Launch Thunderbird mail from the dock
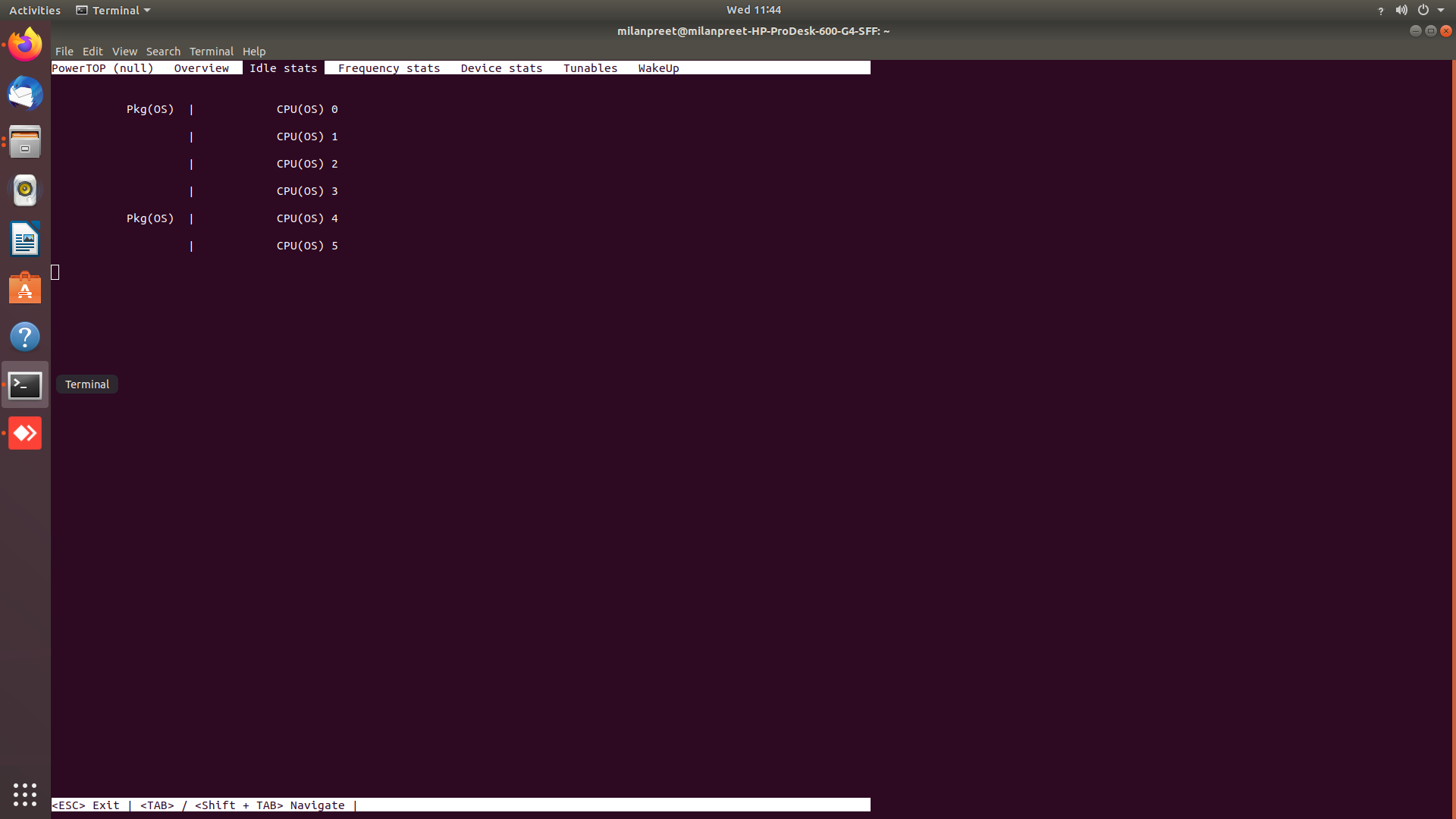 (x=25, y=93)
